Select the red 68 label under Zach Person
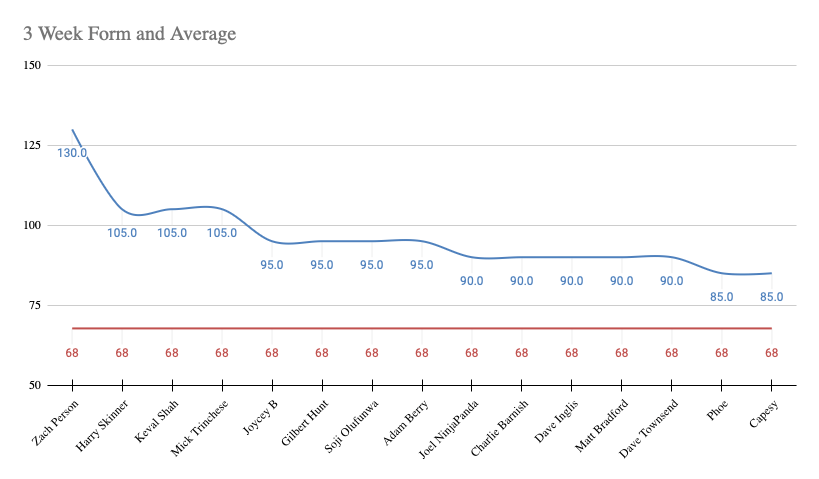 72,353
